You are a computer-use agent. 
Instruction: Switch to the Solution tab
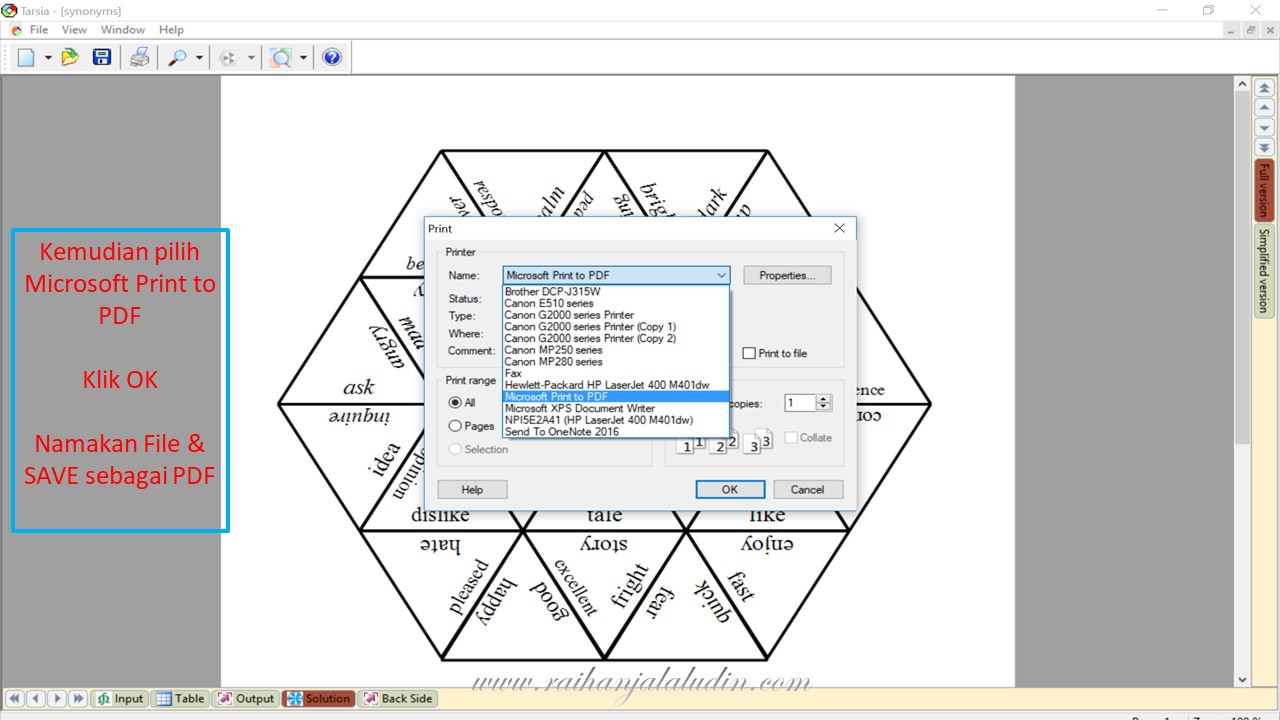tap(319, 699)
